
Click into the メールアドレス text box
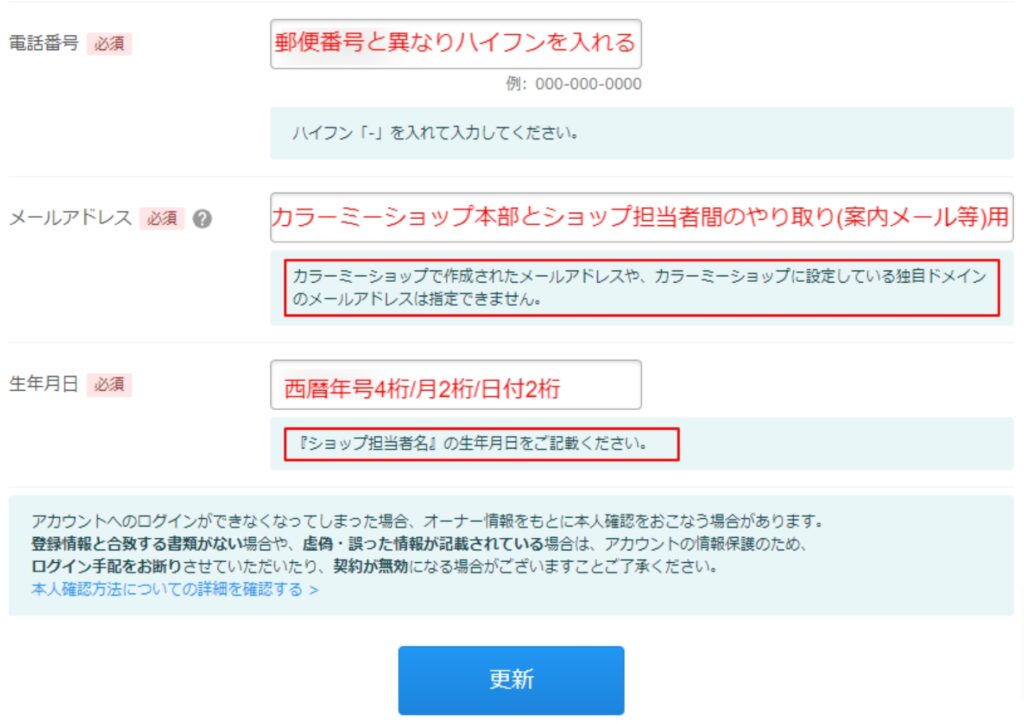(x=641, y=218)
